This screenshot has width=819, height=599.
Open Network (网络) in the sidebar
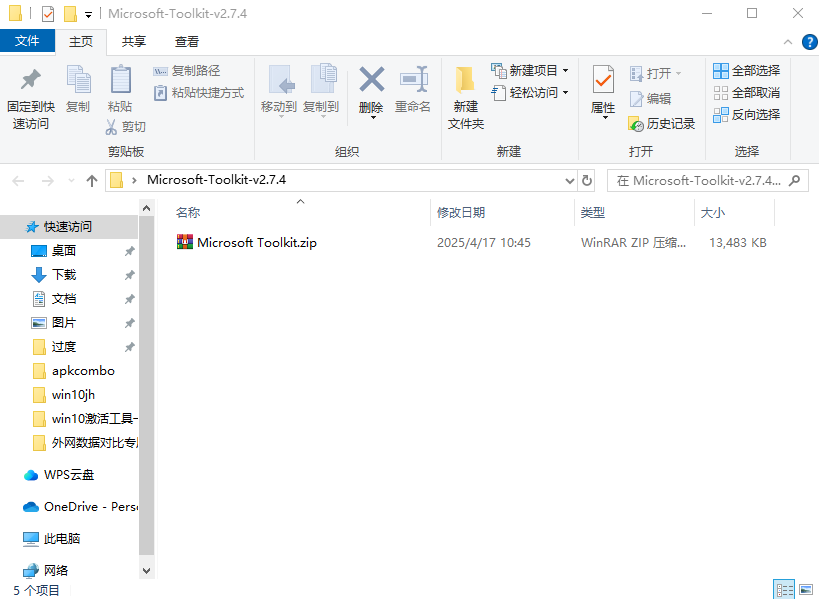(x=56, y=570)
